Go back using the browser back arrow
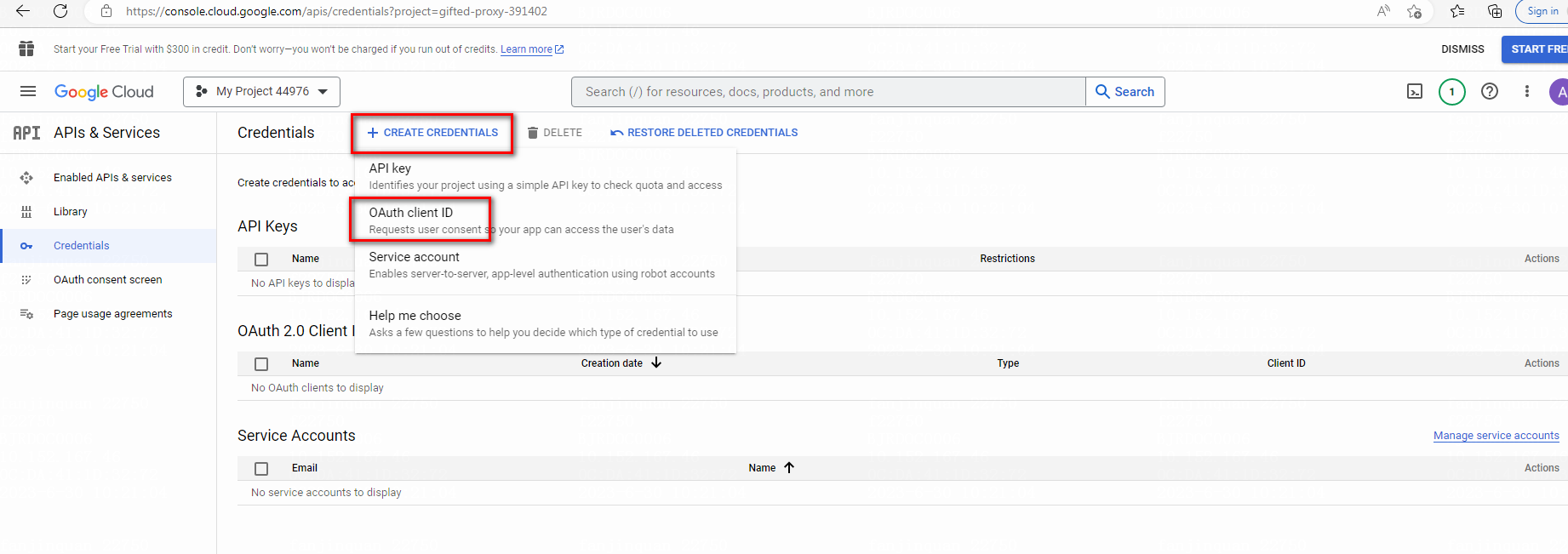 [x=23, y=11]
